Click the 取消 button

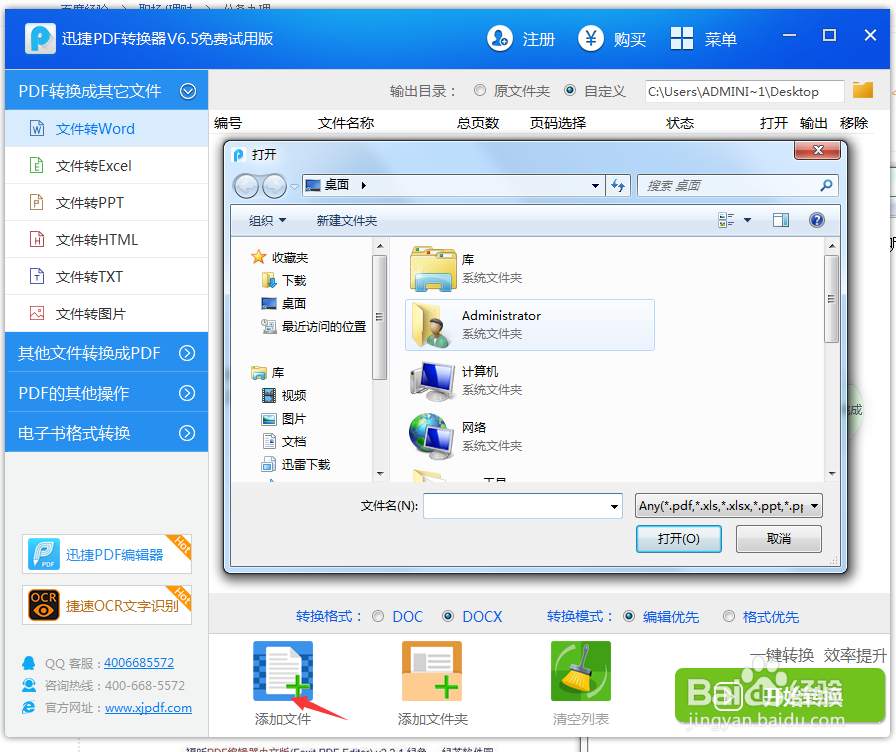tap(778, 539)
